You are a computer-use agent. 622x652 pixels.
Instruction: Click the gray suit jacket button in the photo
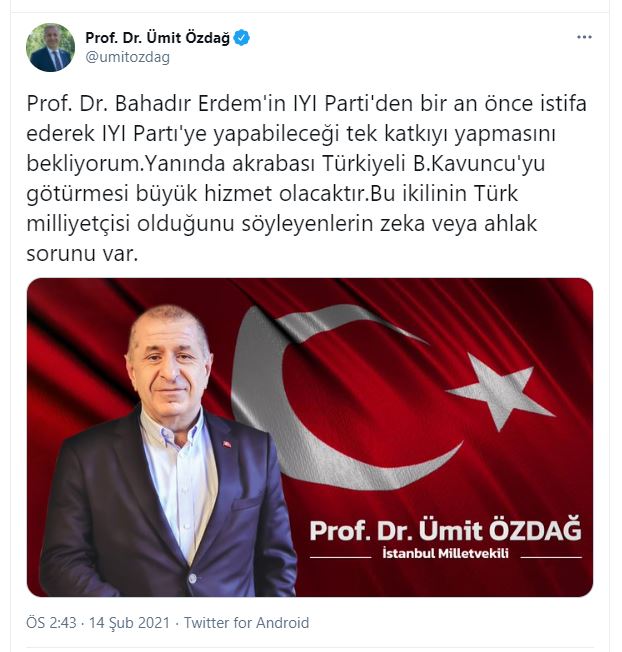coord(192,578)
